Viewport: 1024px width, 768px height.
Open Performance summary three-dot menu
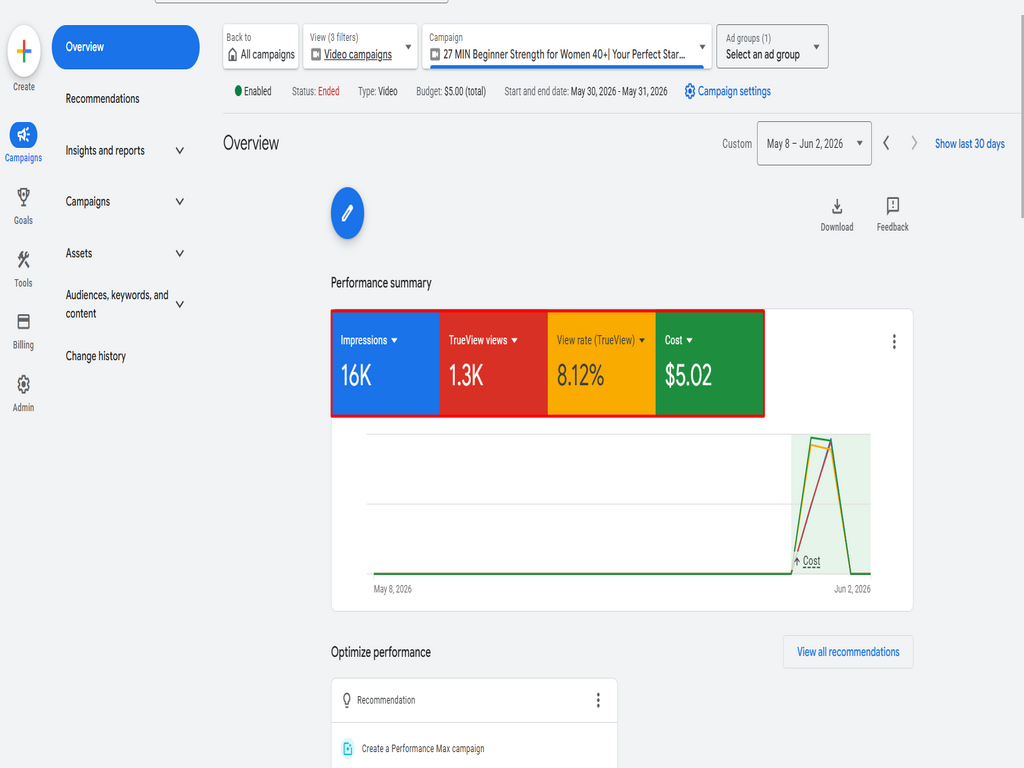pyautogui.click(x=894, y=342)
